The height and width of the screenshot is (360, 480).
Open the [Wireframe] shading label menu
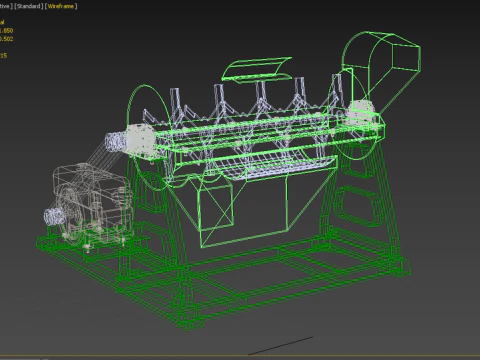(61, 6)
